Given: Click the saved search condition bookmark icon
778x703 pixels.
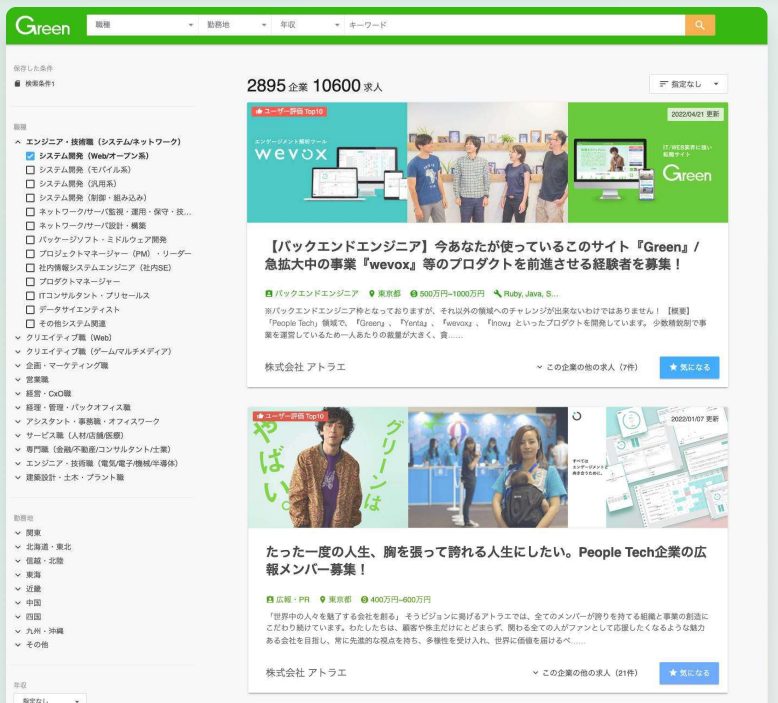Looking at the screenshot, I should pos(17,83).
